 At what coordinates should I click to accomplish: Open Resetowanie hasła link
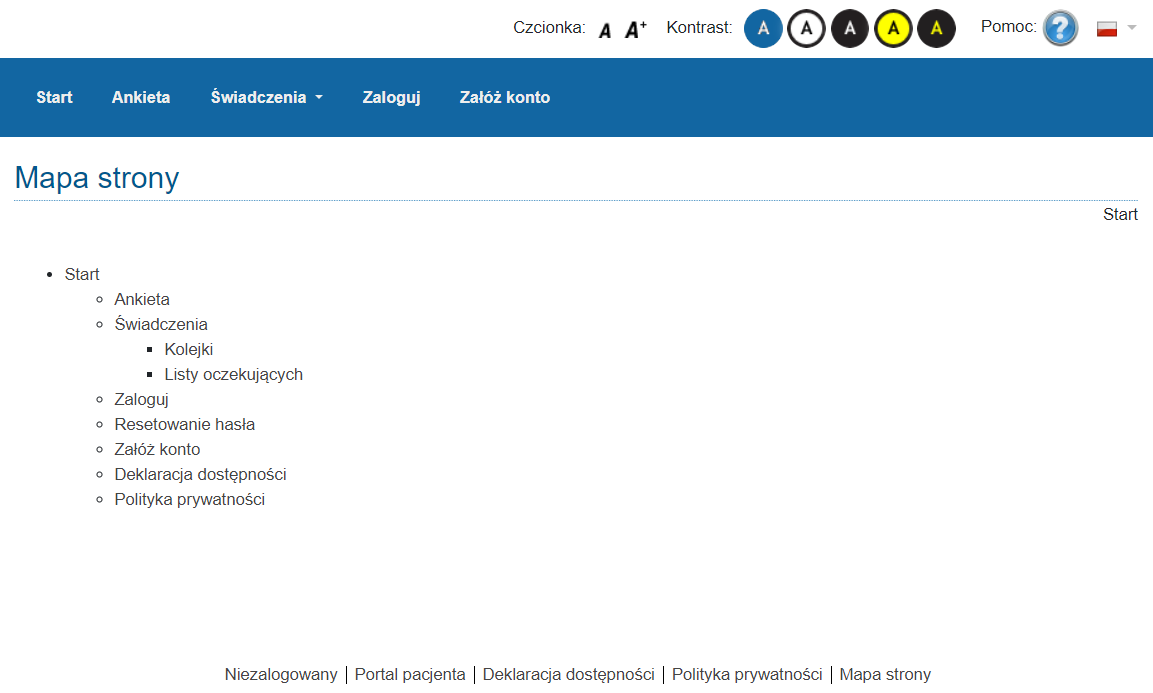pyautogui.click(x=185, y=425)
